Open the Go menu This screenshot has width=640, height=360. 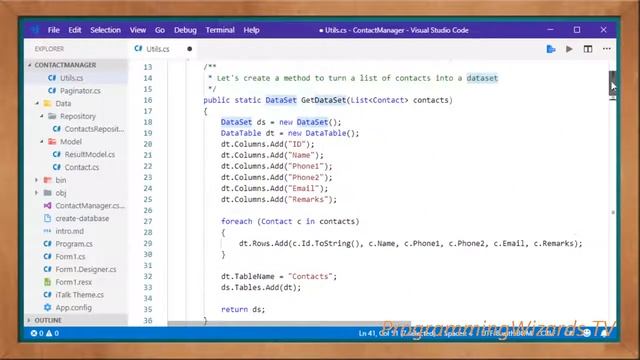pyautogui.click(x=160, y=30)
